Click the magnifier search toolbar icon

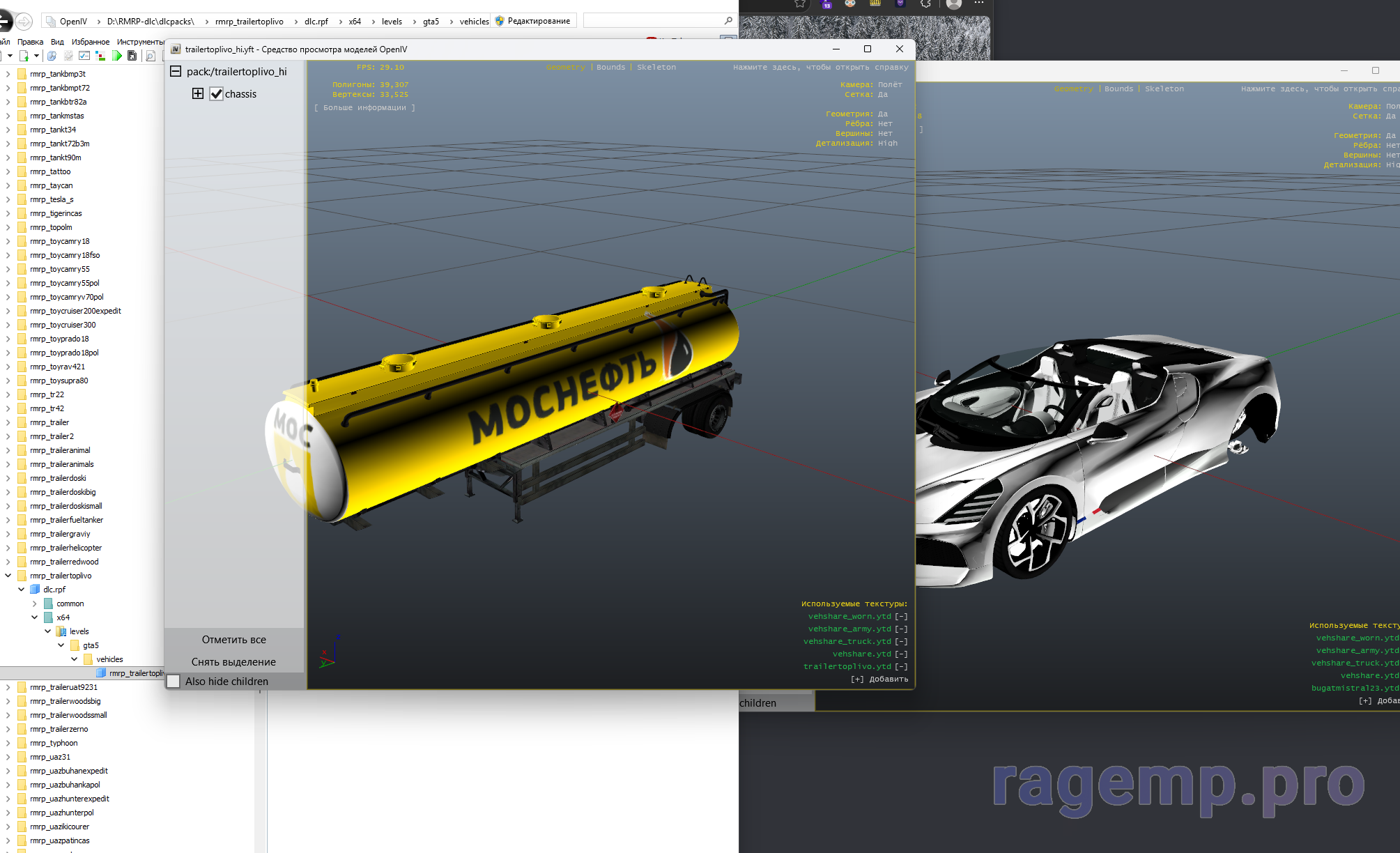(151, 56)
